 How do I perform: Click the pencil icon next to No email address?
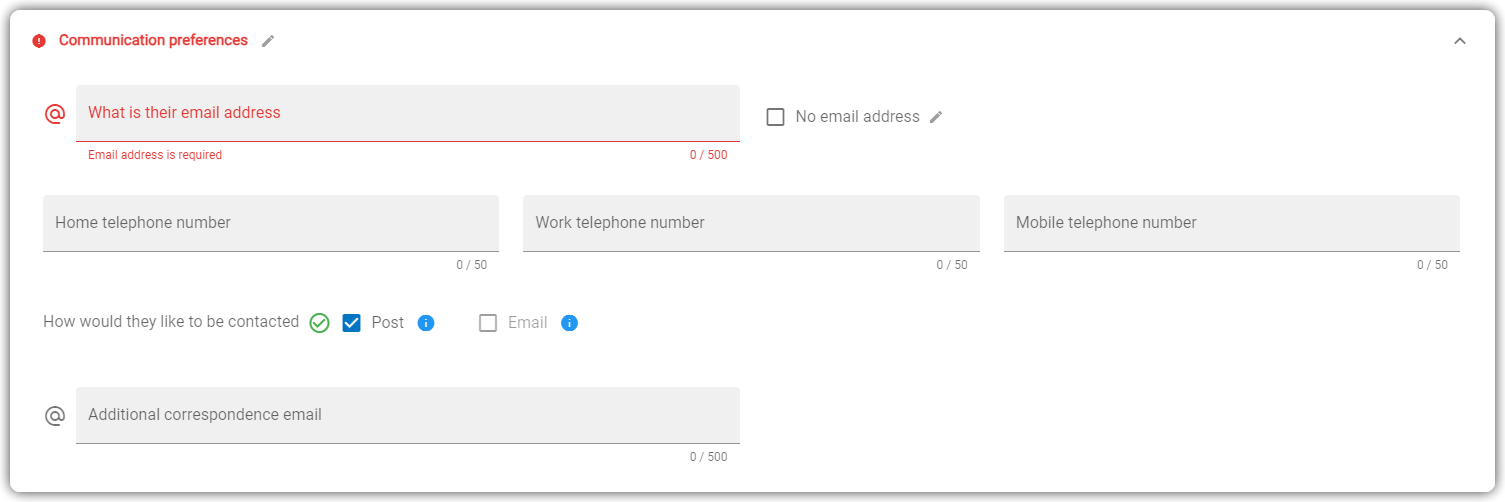click(x=936, y=117)
